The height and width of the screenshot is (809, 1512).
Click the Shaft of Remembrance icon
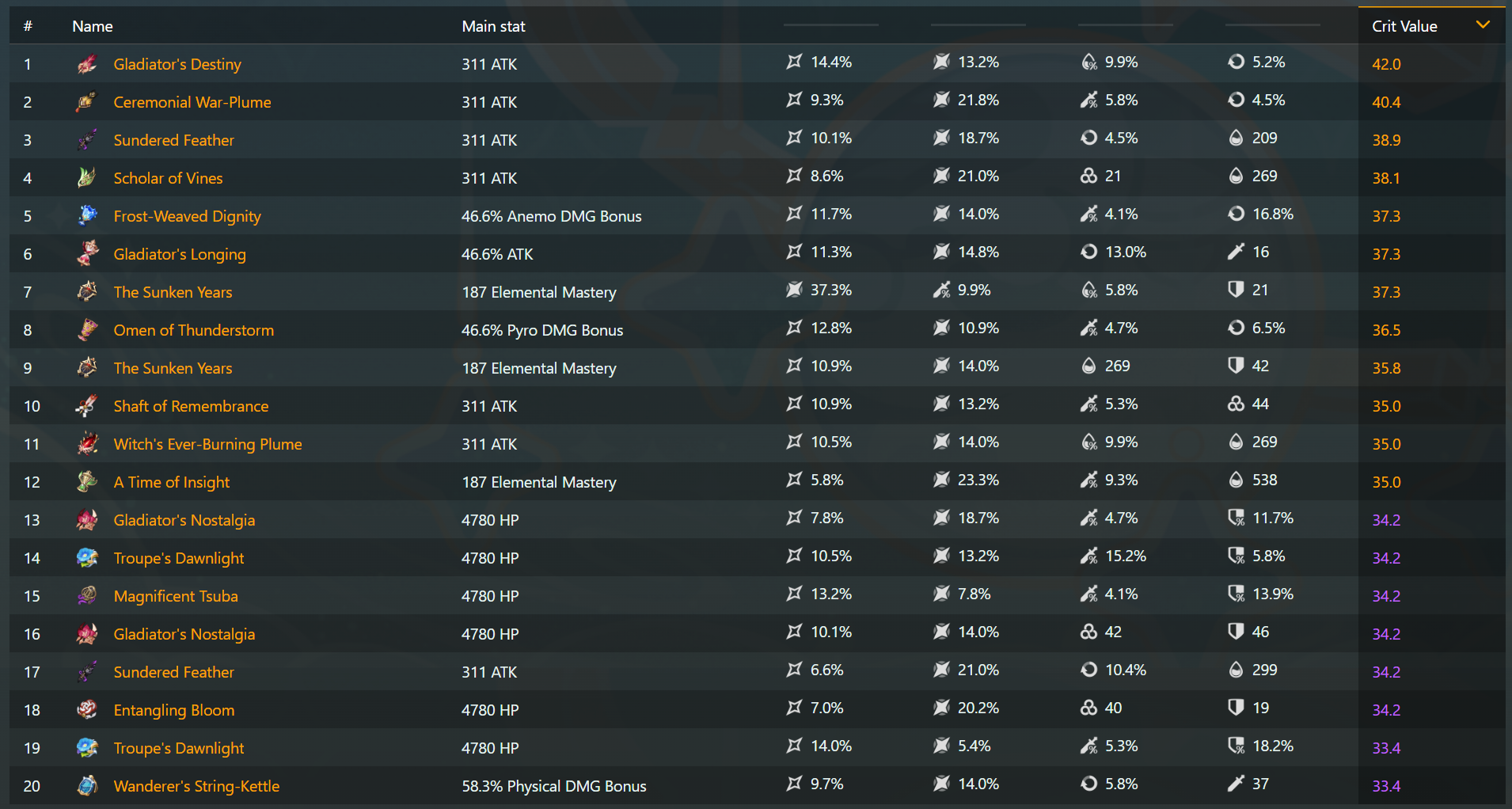coord(87,406)
